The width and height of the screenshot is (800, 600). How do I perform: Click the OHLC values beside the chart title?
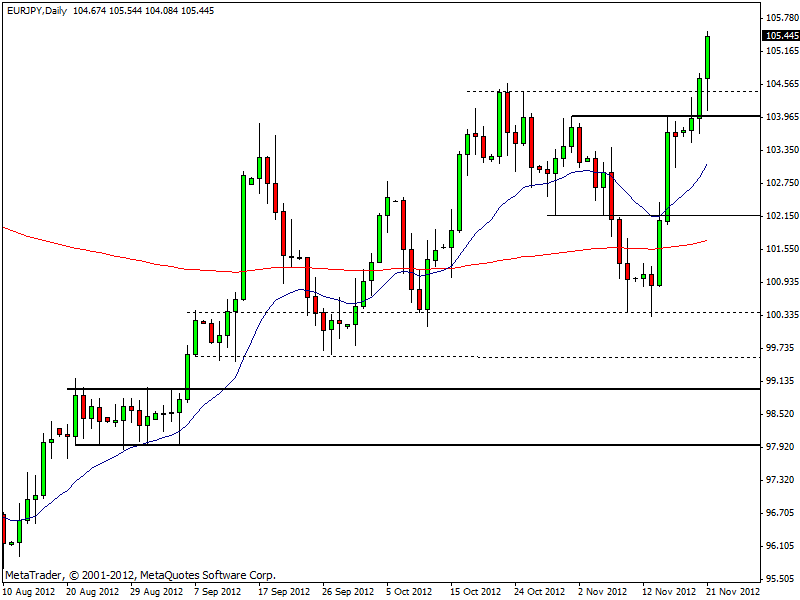148,10
